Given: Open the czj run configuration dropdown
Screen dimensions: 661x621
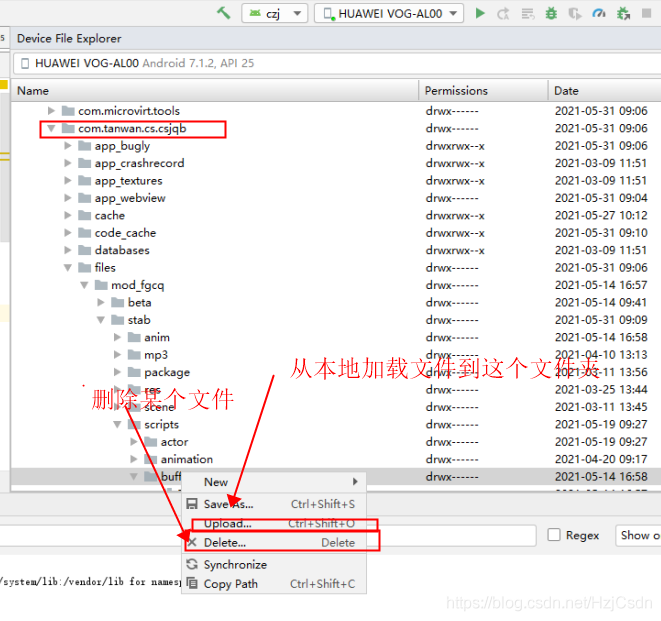Looking at the screenshot, I should point(275,13).
